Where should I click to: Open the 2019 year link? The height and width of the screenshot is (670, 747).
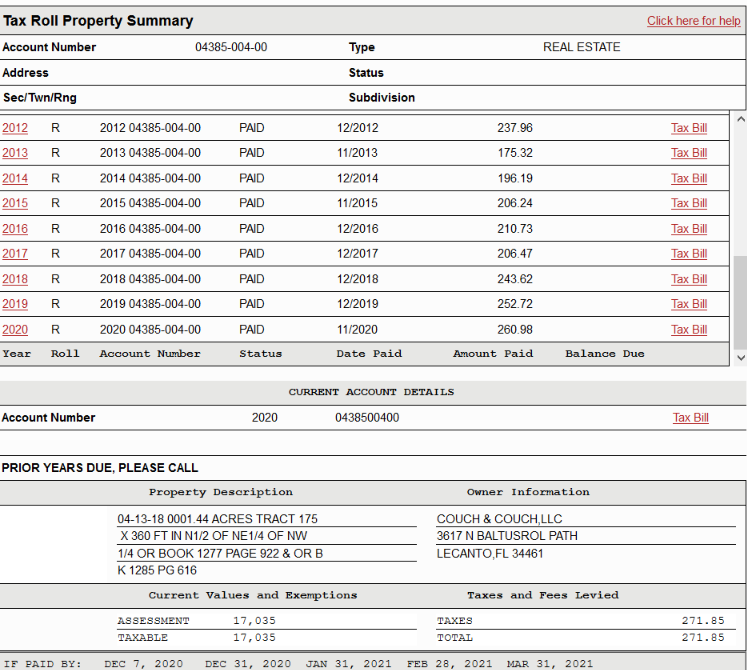tap(15, 304)
